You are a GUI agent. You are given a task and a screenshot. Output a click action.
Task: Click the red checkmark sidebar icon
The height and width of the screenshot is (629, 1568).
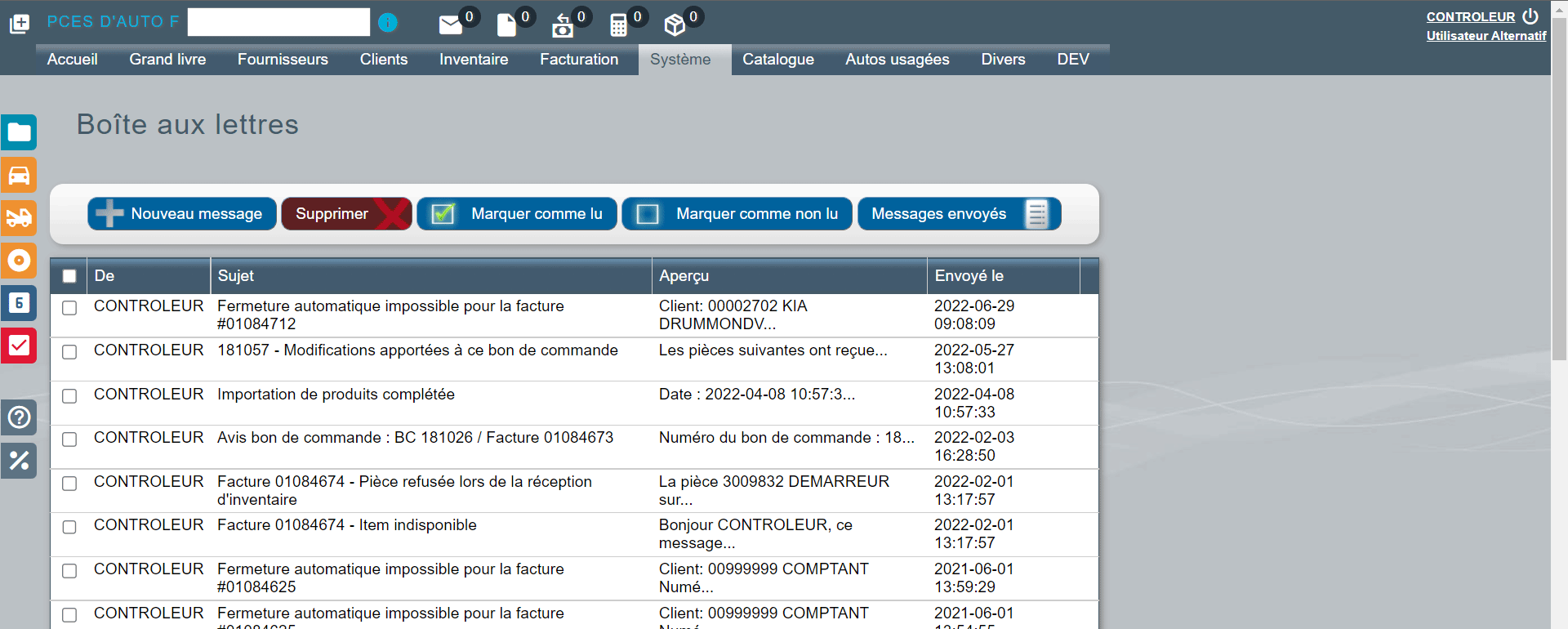[19, 346]
